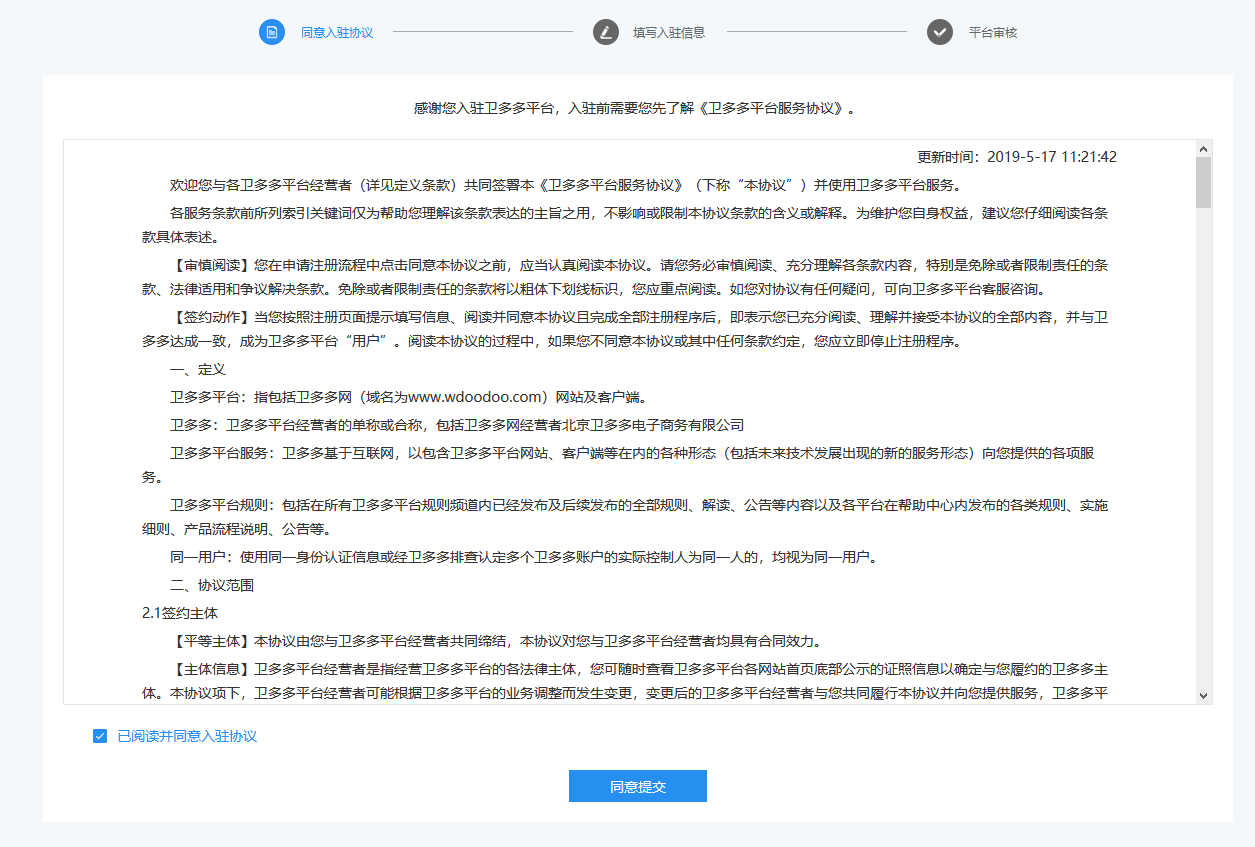1255x847 pixels.
Task: Click the www.wdoodoo.com domain text
Action: [x=476, y=396]
